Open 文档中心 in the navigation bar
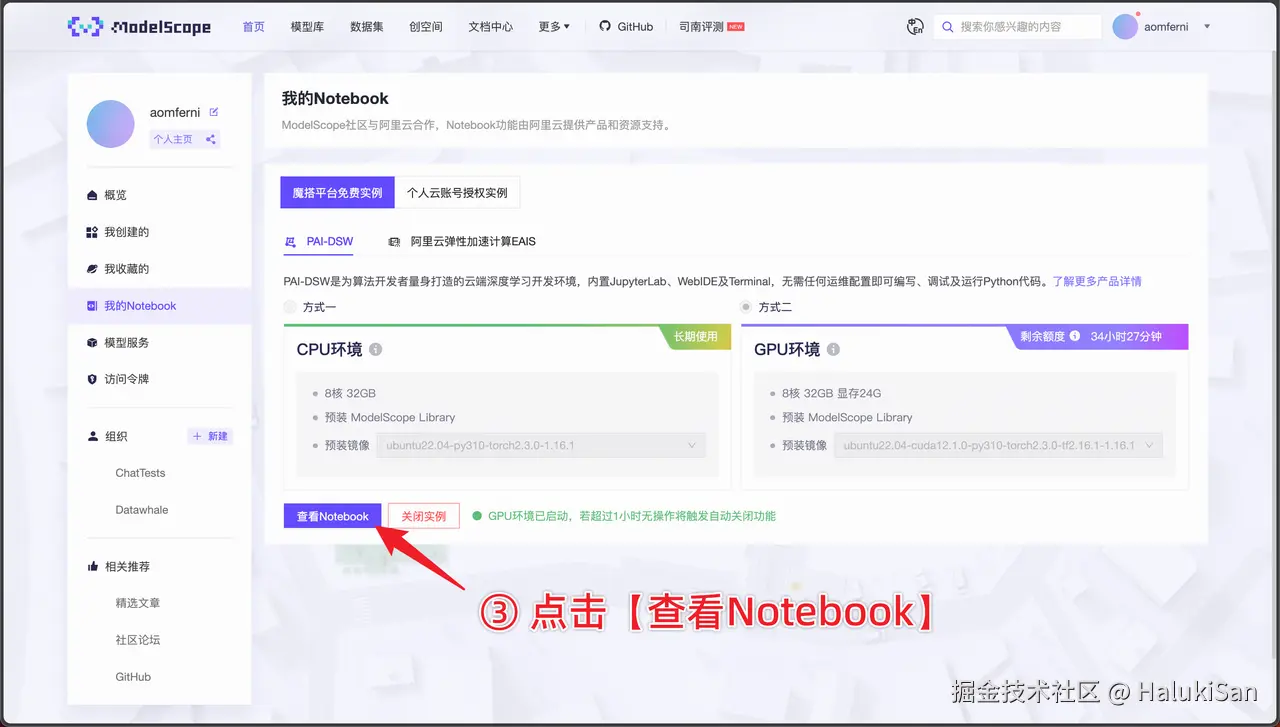1280x727 pixels. tap(491, 27)
